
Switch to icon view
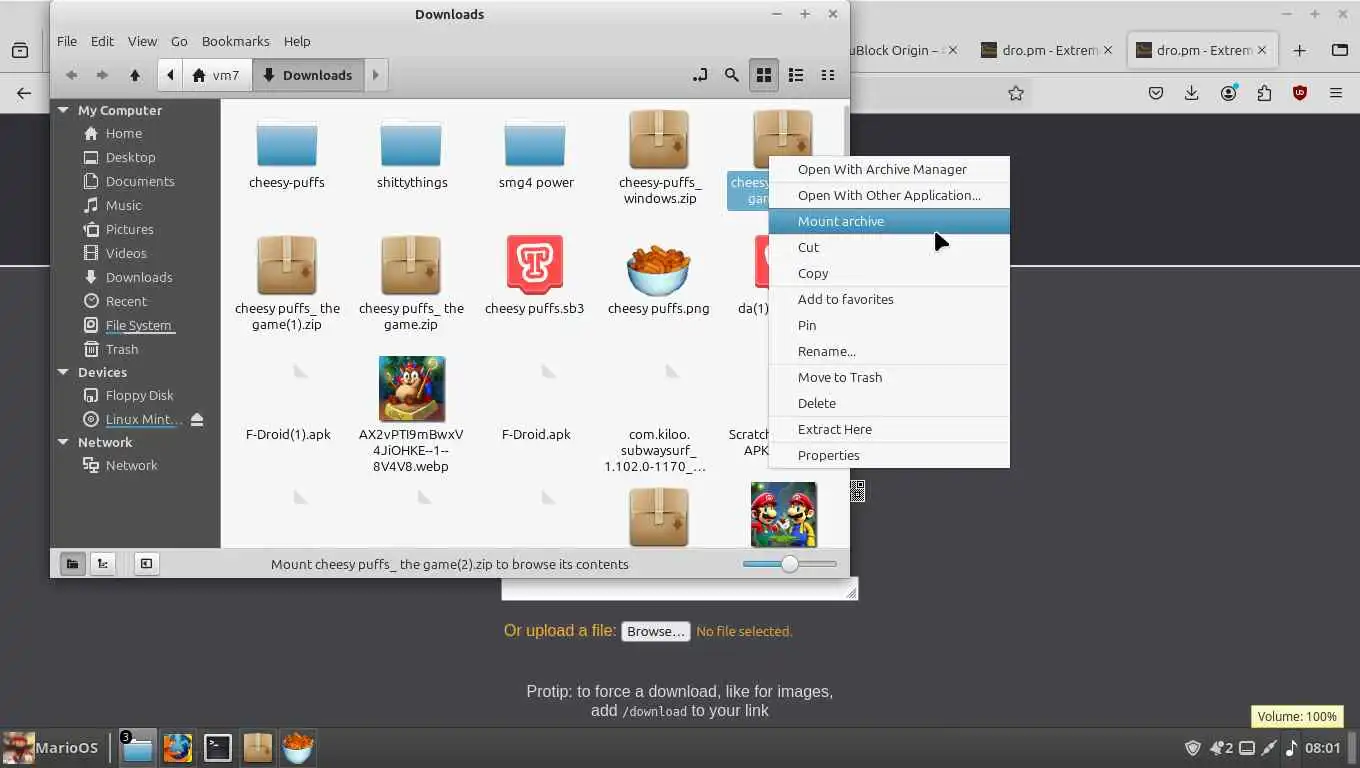pos(764,75)
